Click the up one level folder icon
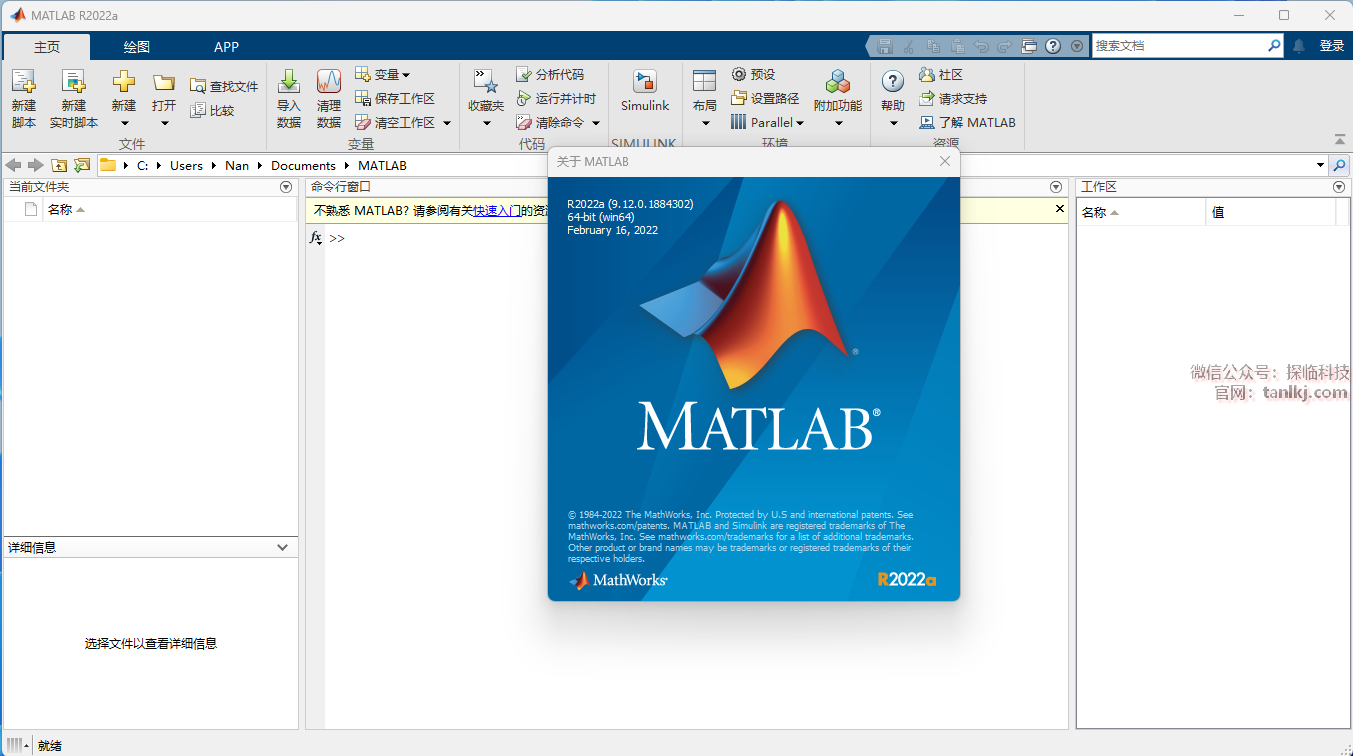 (x=59, y=165)
